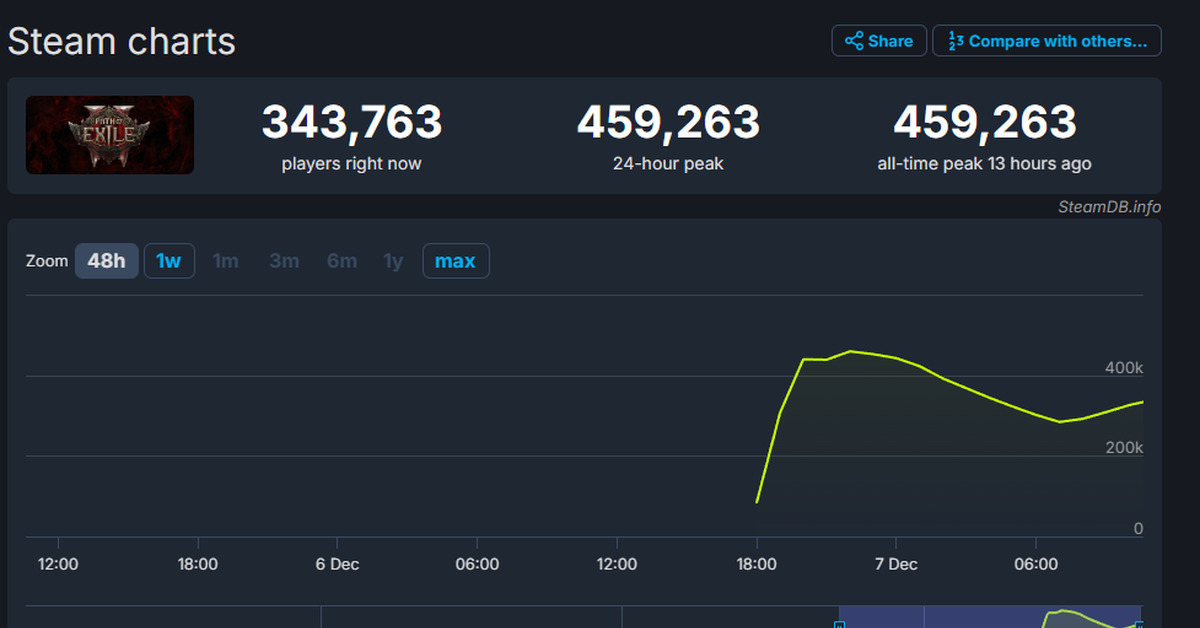Viewport: 1200px width, 628px height.
Task: Click the 18:00 label before 6 Dec
Action: point(198,564)
